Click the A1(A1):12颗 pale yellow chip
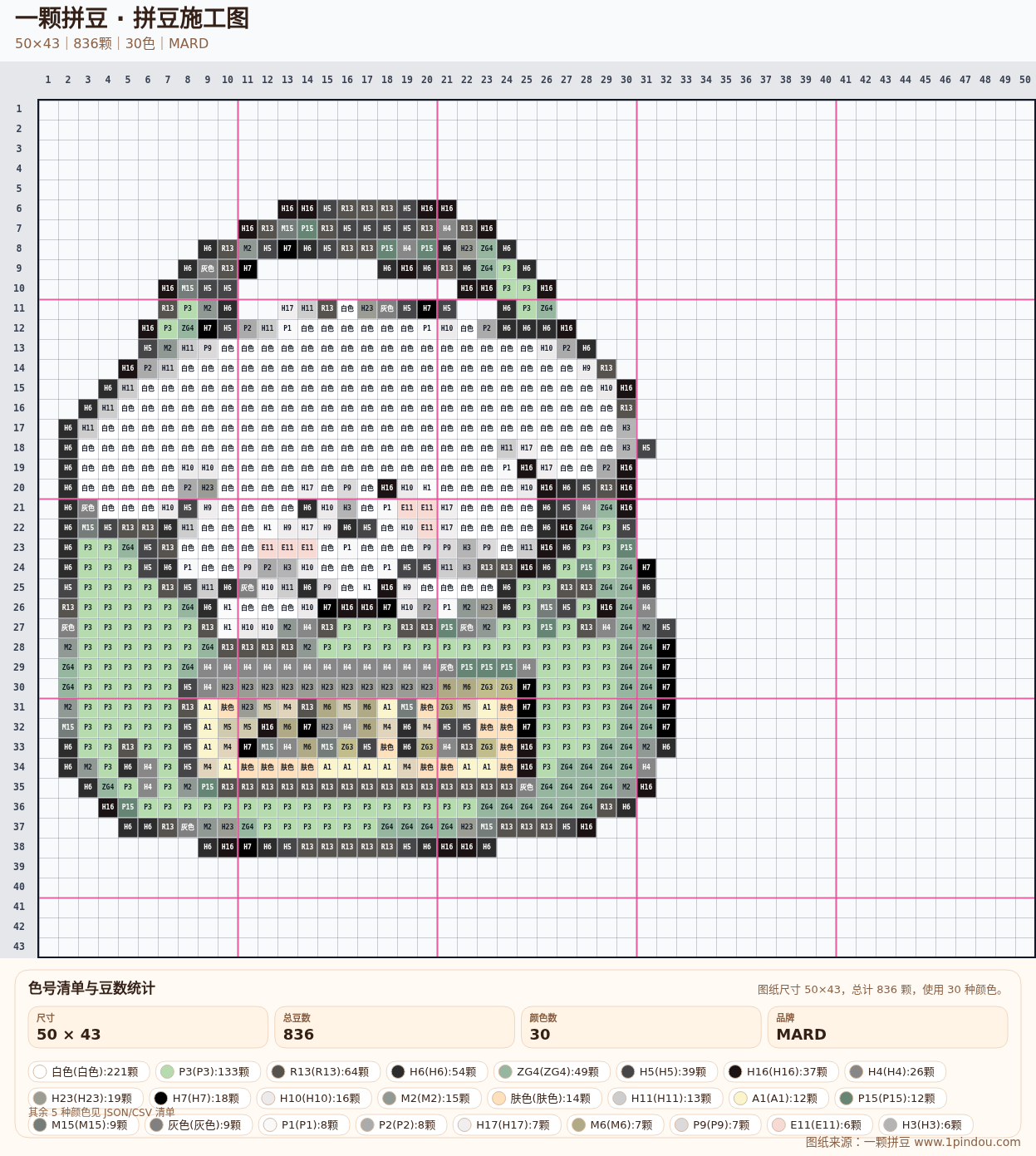Viewport: 1036px width, 1156px height. (778, 1099)
